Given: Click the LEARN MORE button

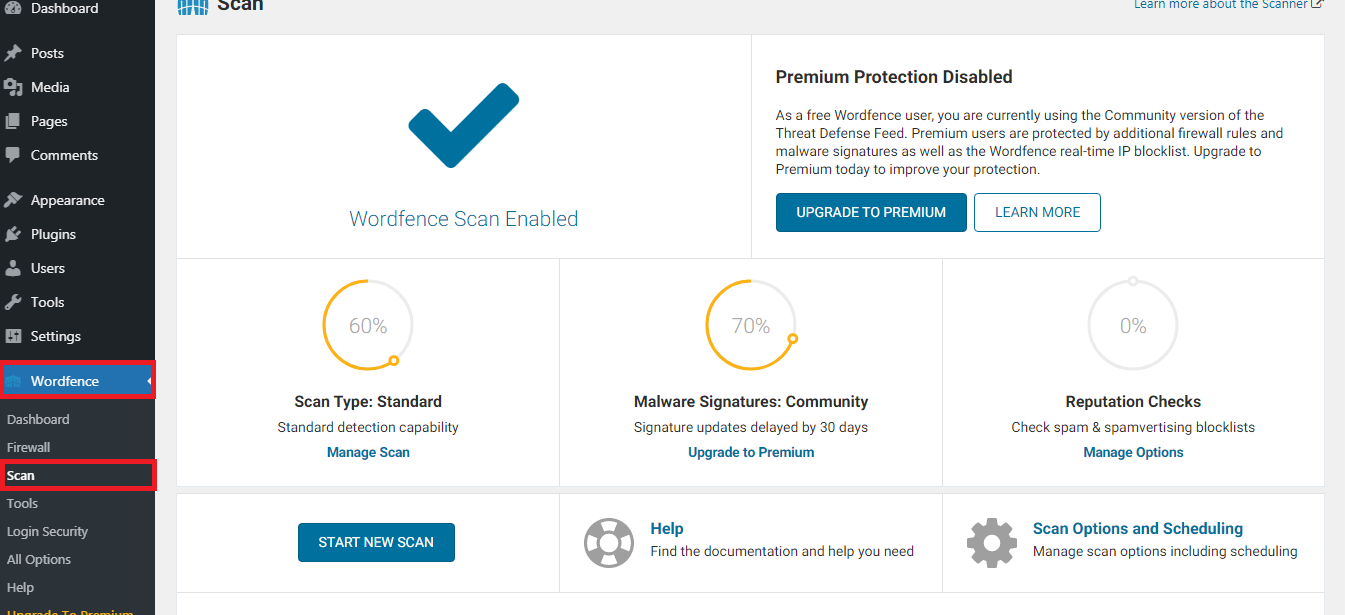Looking at the screenshot, I should [x=1037, y=212].
